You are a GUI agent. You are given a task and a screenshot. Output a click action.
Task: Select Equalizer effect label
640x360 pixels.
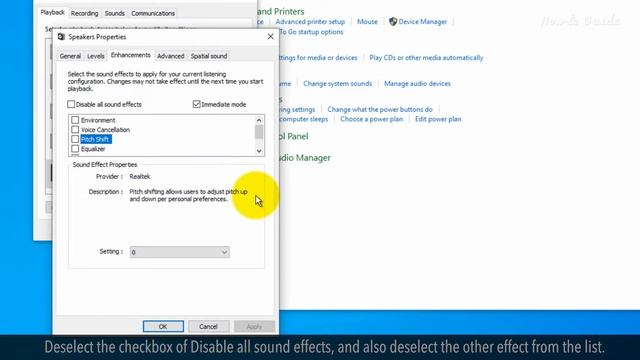point(93,149)
